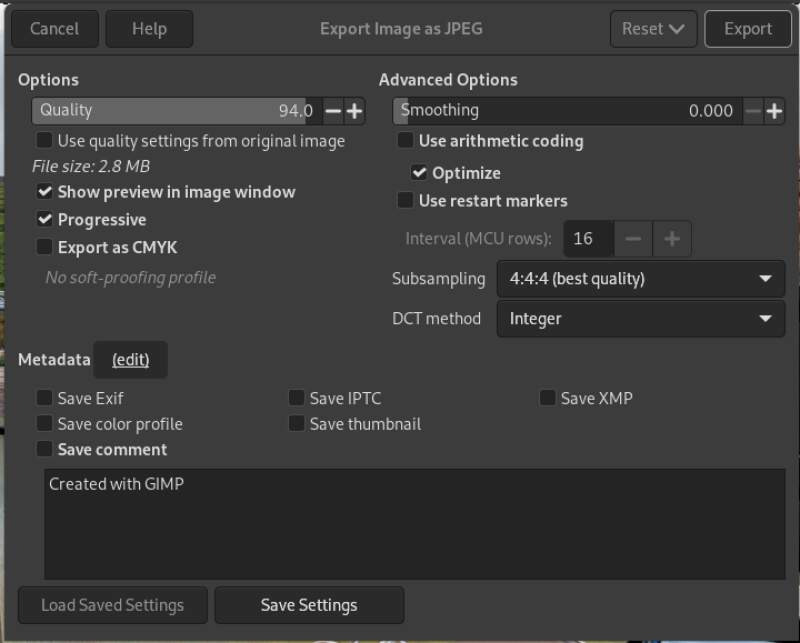Screen dimensions: 800x643
Task: Enable Export as CMYK
Action: point(43,247)
